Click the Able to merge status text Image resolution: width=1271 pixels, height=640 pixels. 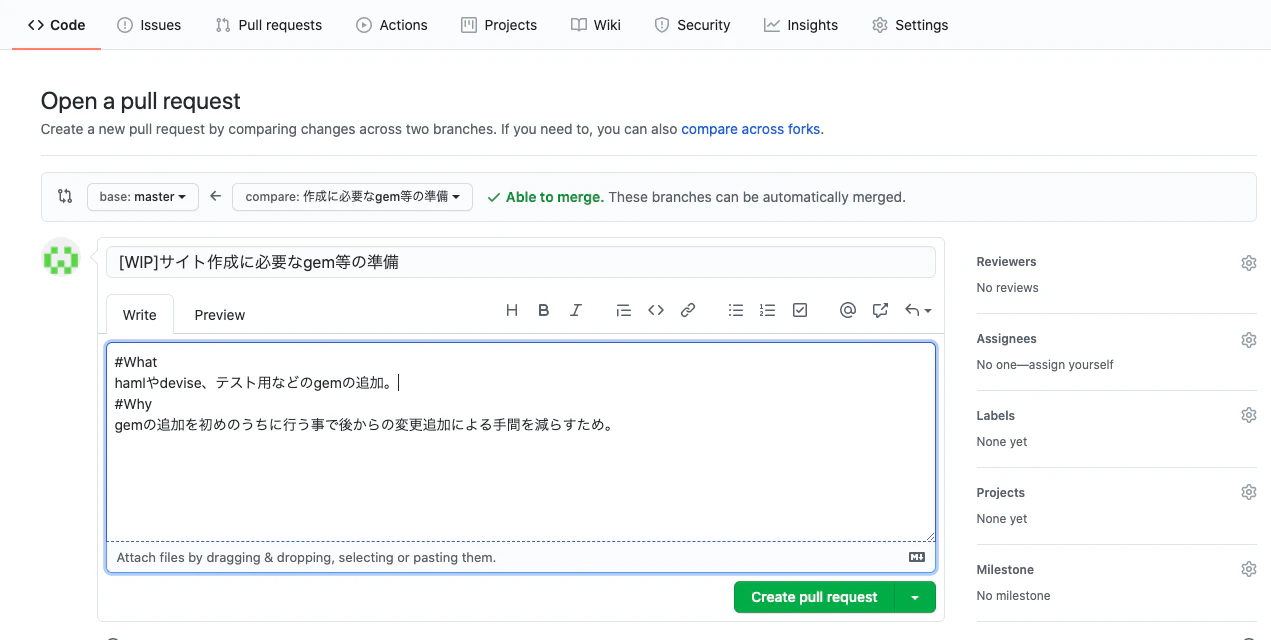554,197
